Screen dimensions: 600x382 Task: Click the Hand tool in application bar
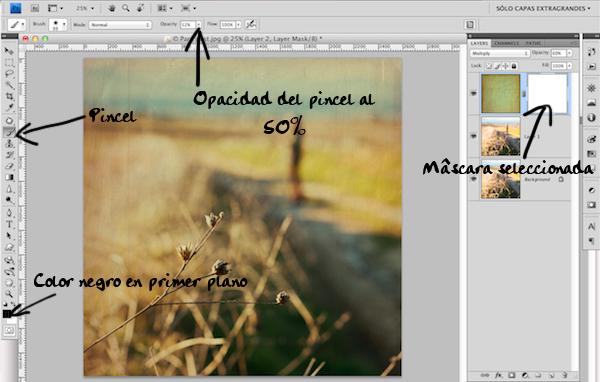(111, 8)
